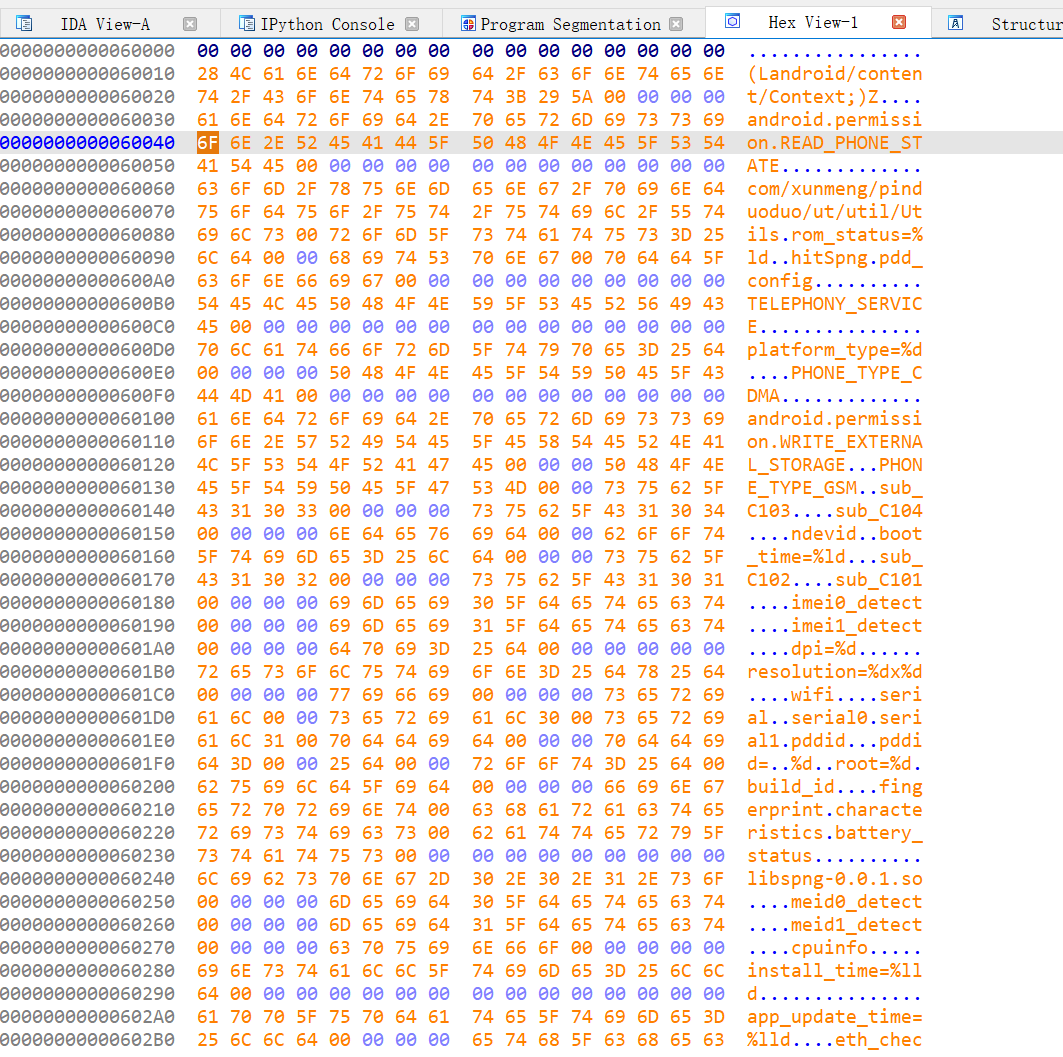Click the Hex View-1 tab icon
Viewport: 1063px width, 1057px height.
pos(732,22)
